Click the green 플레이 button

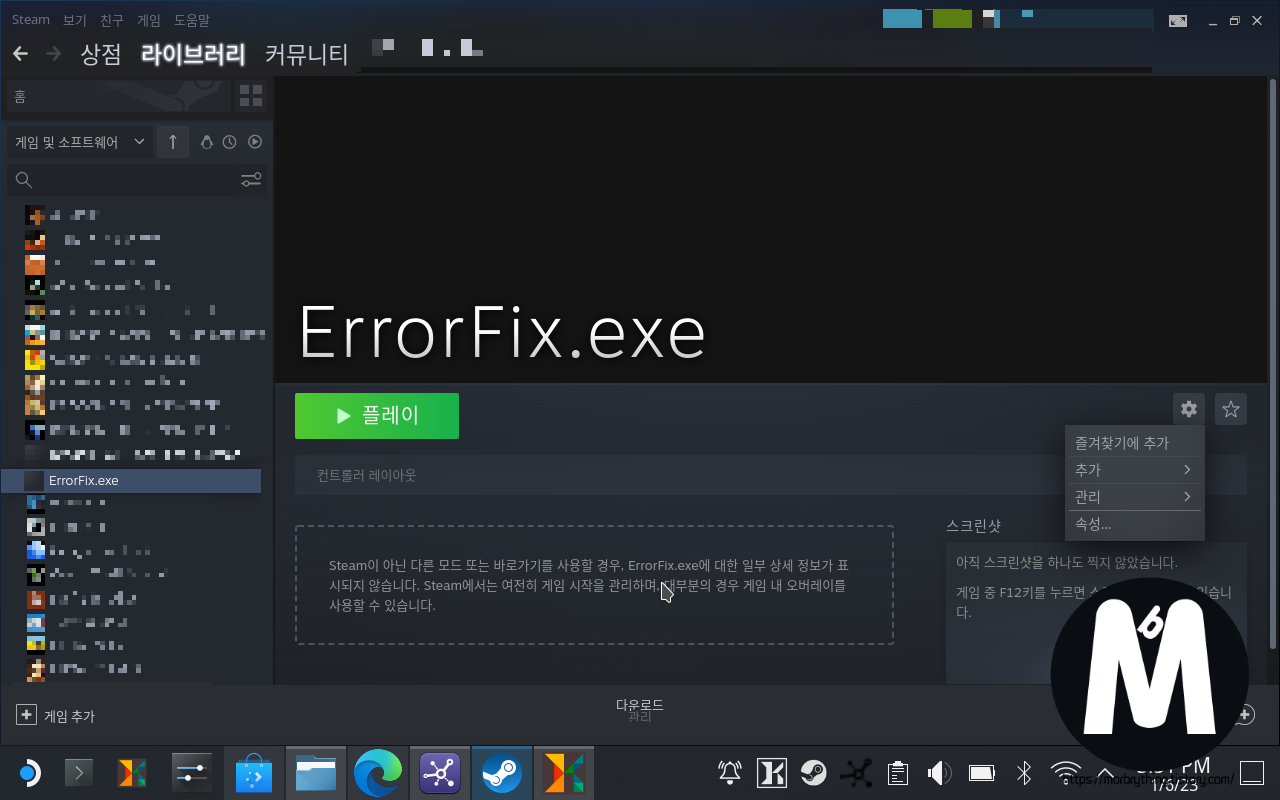377,416
